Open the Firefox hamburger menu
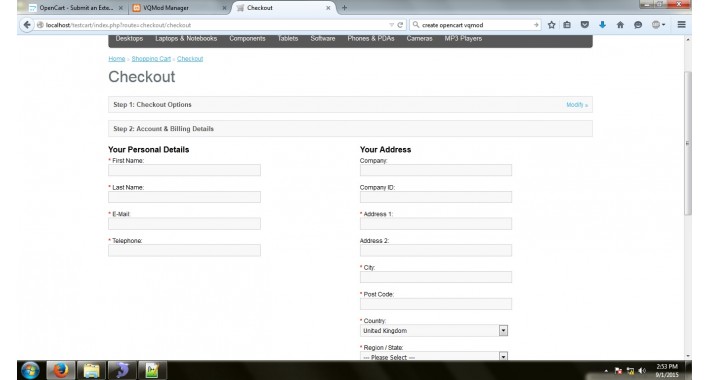The image size is (710, 380). click(x=681, y=25)
